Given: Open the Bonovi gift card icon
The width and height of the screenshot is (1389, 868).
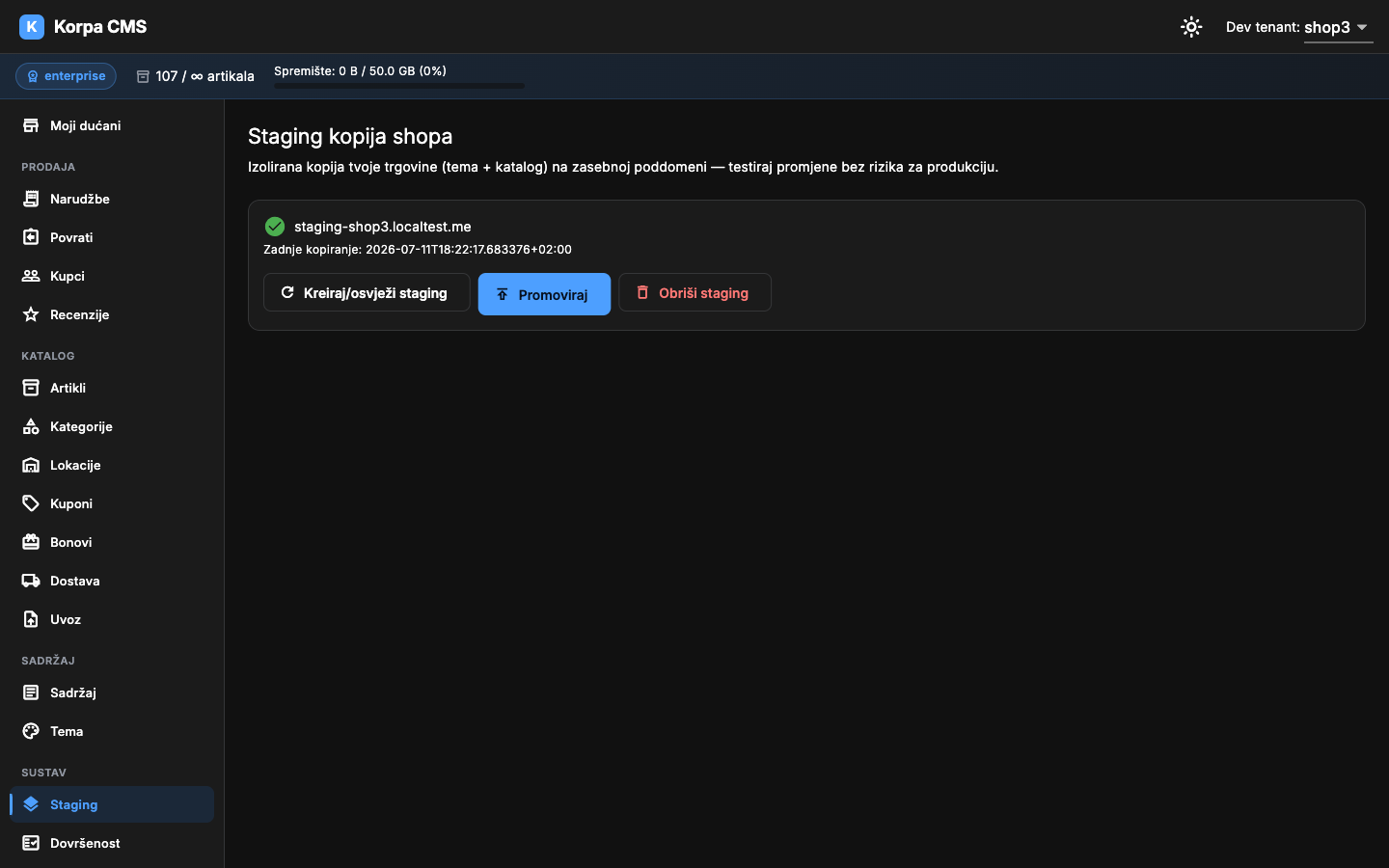Looking at the screenshot, I should 31,542.
